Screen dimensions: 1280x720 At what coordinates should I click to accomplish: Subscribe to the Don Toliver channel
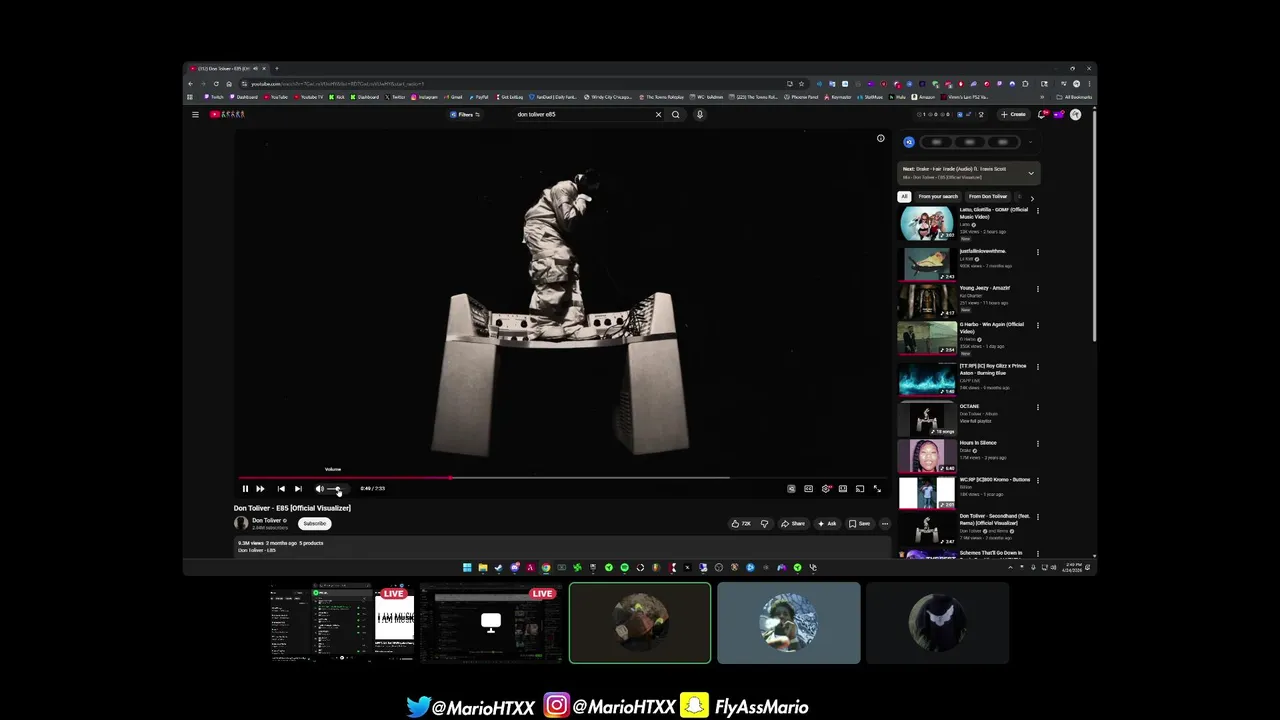click(x=315, y=524)
